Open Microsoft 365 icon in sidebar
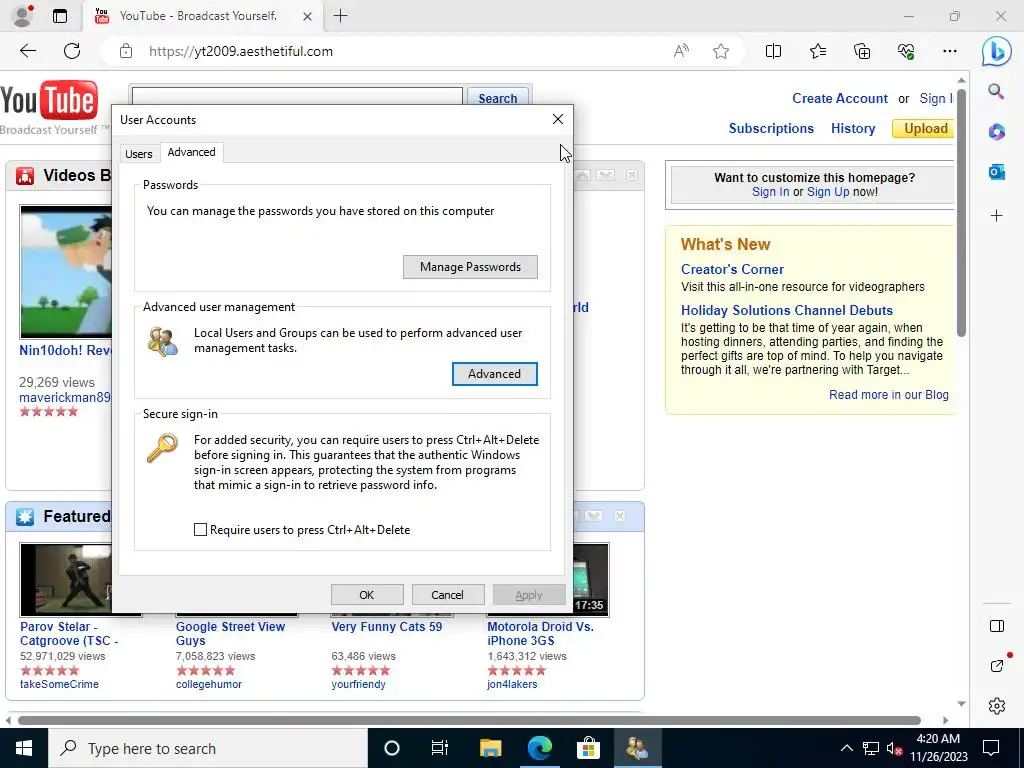This screenshot has width=1024, height=768. pyautogui.click(x=997, y=132)
